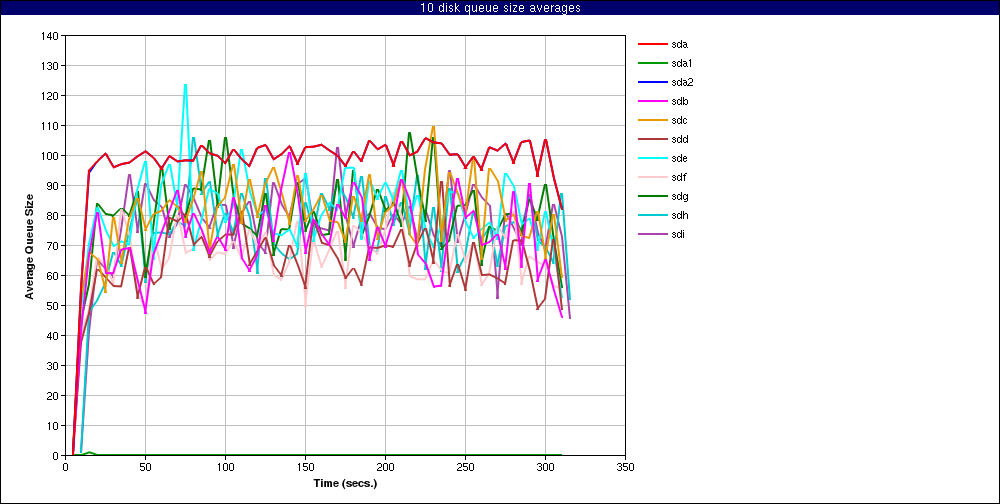
Task: Click the 140 value on the Y axis
Action: click(x=51, y=36)
